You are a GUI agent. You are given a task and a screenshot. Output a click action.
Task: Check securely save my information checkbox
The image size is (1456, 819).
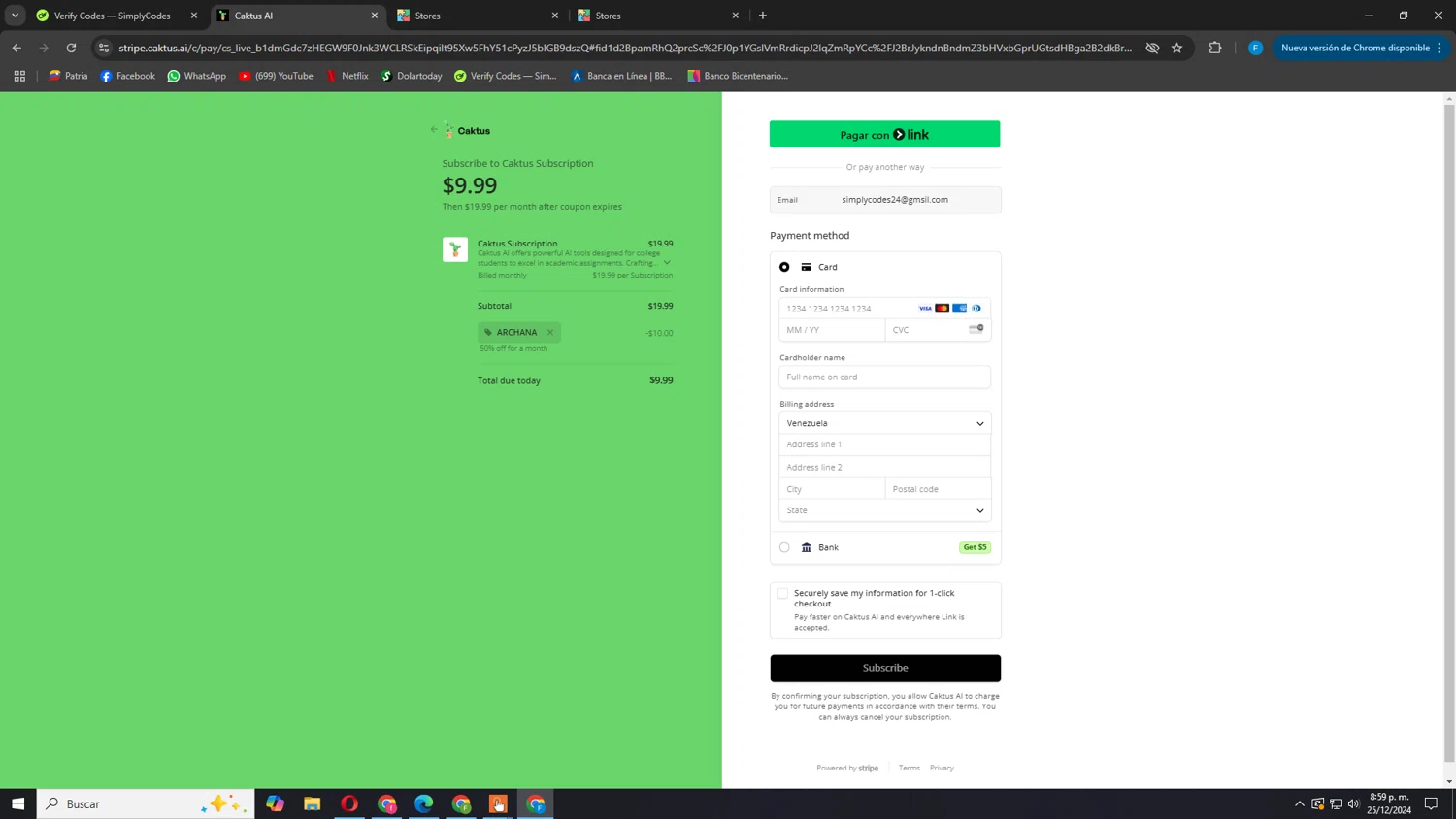click(x=782, y=593)
